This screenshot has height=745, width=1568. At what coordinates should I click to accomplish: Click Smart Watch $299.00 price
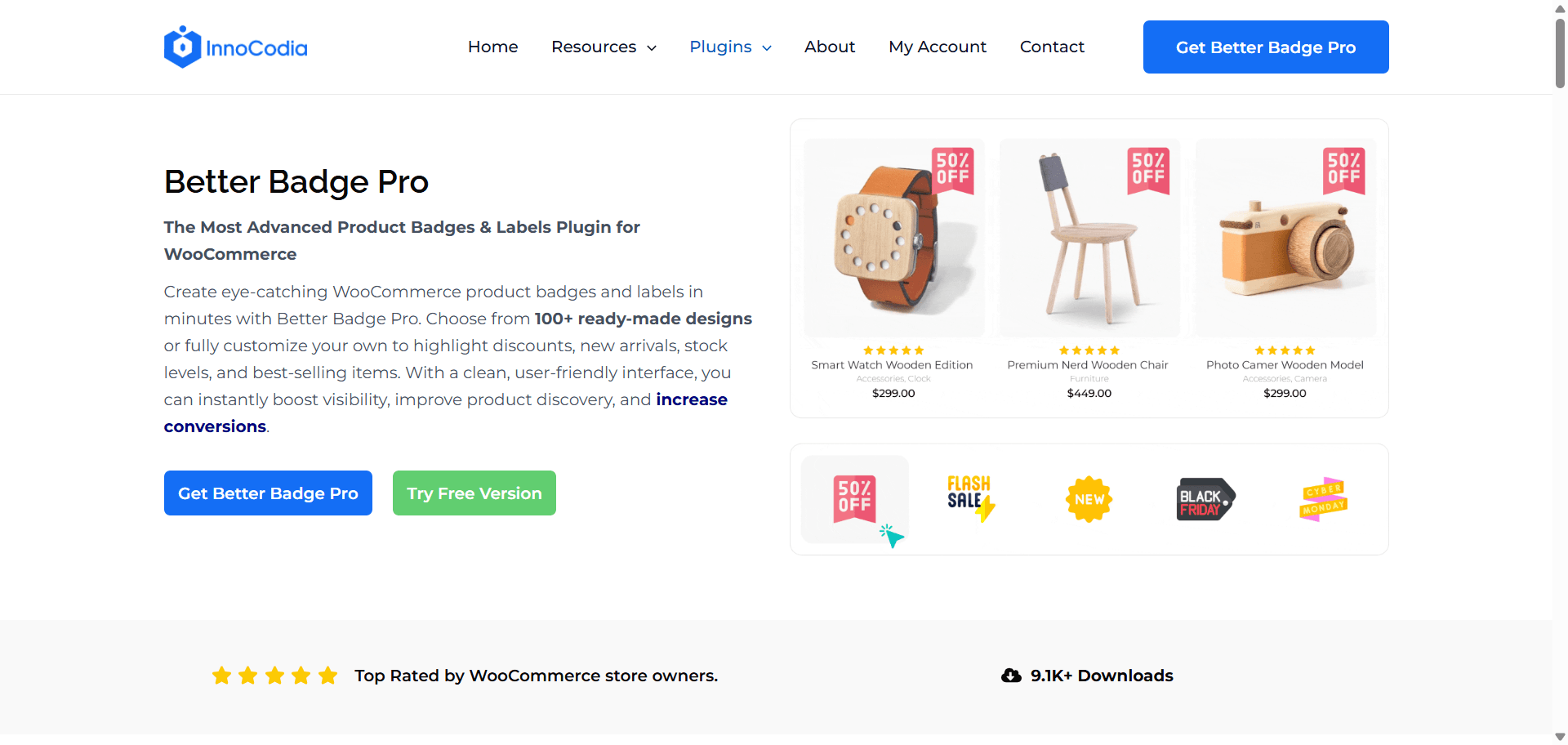pos(893,393)
